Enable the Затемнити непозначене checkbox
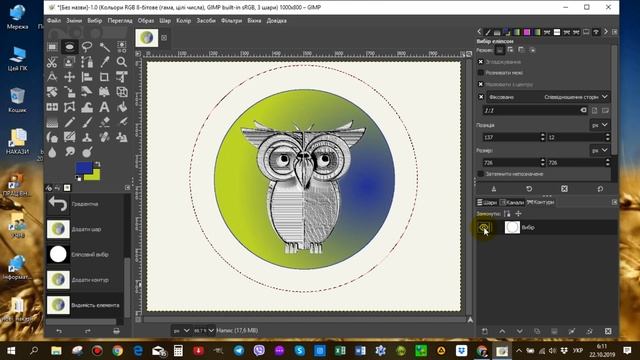Viewport: 640px width, 360px height. [x=480, y=174]
